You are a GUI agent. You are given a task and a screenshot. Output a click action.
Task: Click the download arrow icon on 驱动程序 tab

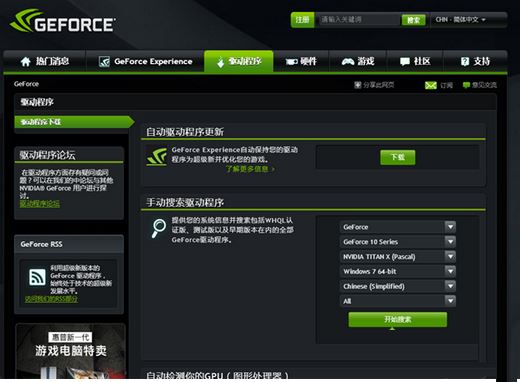[220, 62]
